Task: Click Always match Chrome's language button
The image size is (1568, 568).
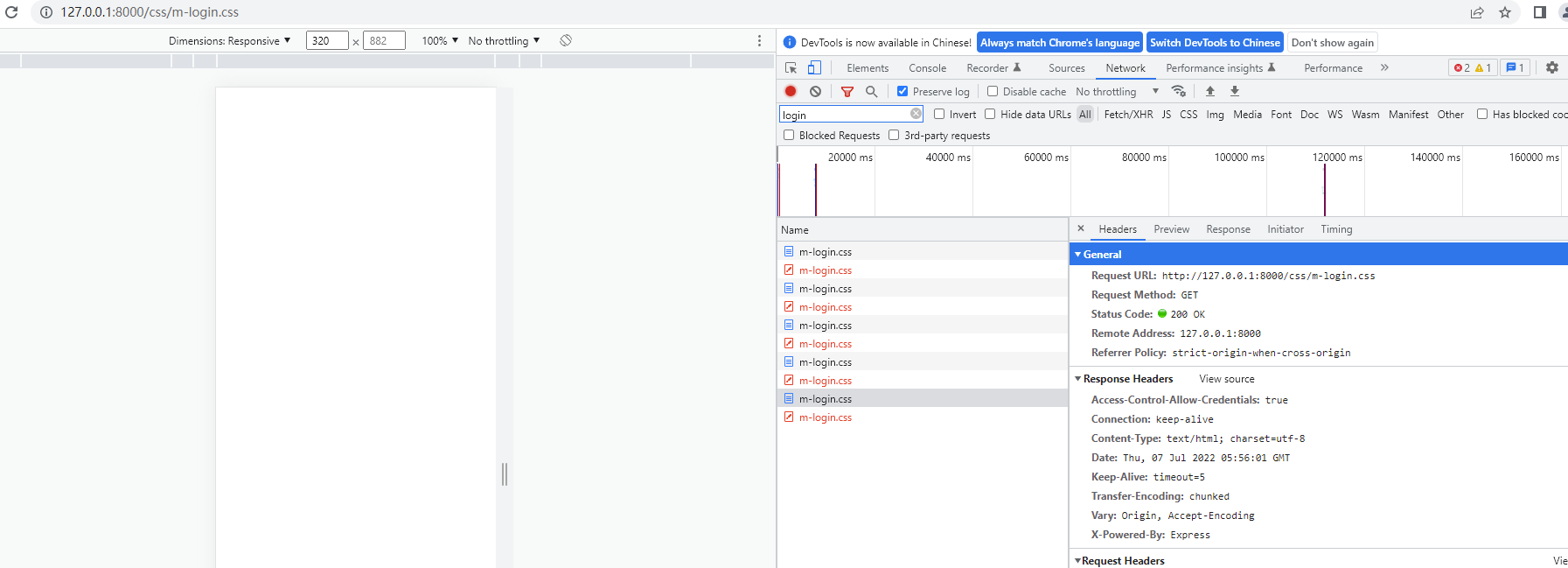Action: pos(1060,42)
